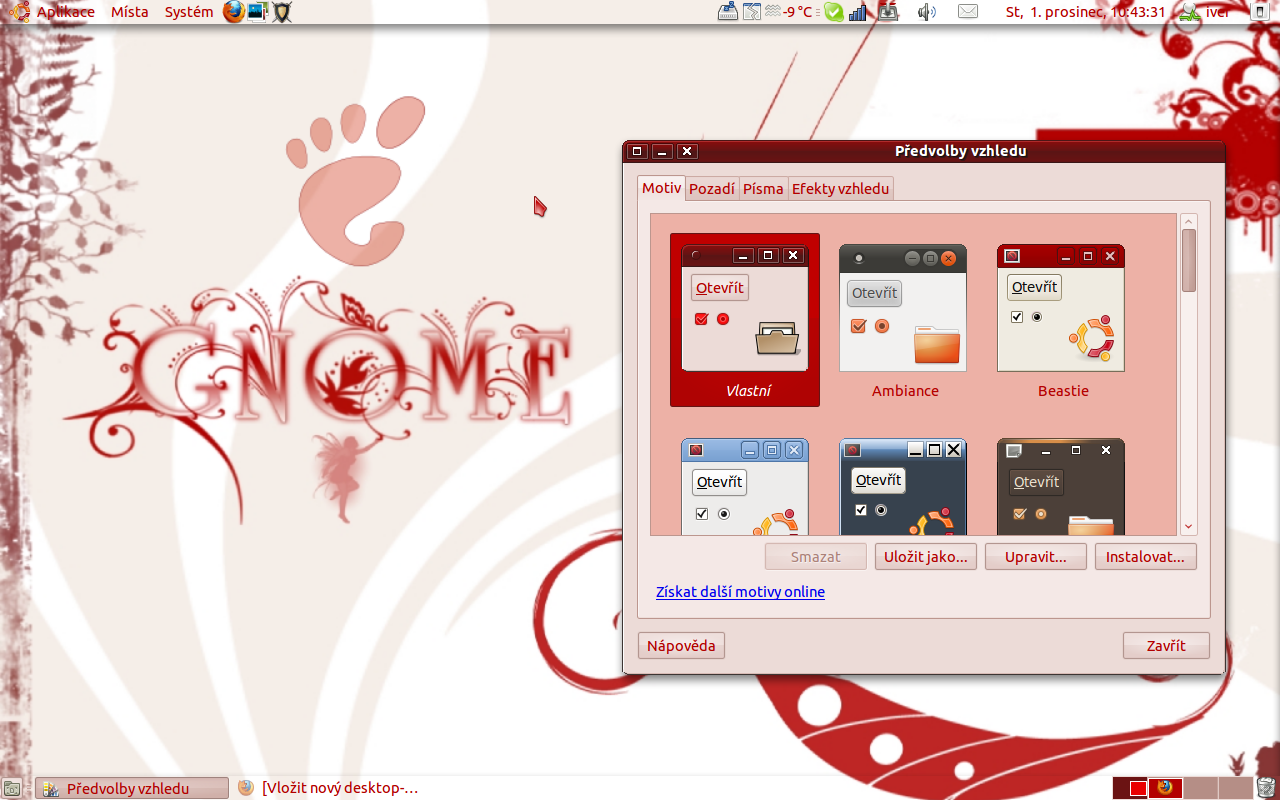The width and height of the screenshot is (1280, 800).
Task: Click the Ubuntu logo beside Aplikace
Action: coord(18,12)
